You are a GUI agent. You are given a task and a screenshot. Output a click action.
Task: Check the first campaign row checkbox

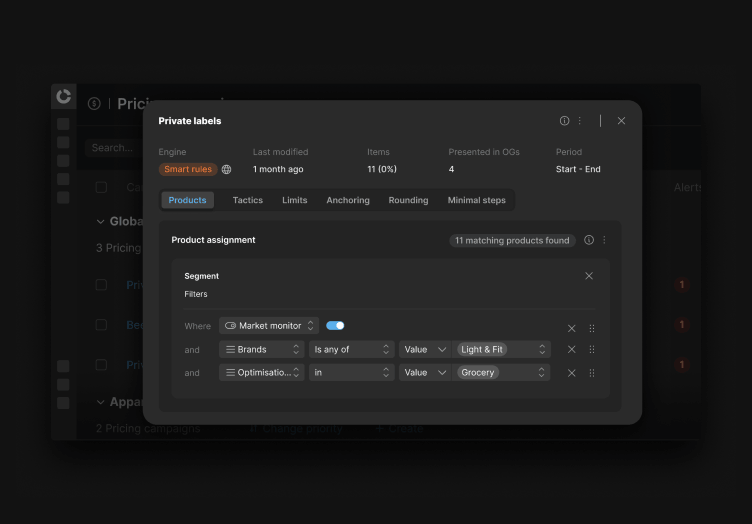(101, 285)
